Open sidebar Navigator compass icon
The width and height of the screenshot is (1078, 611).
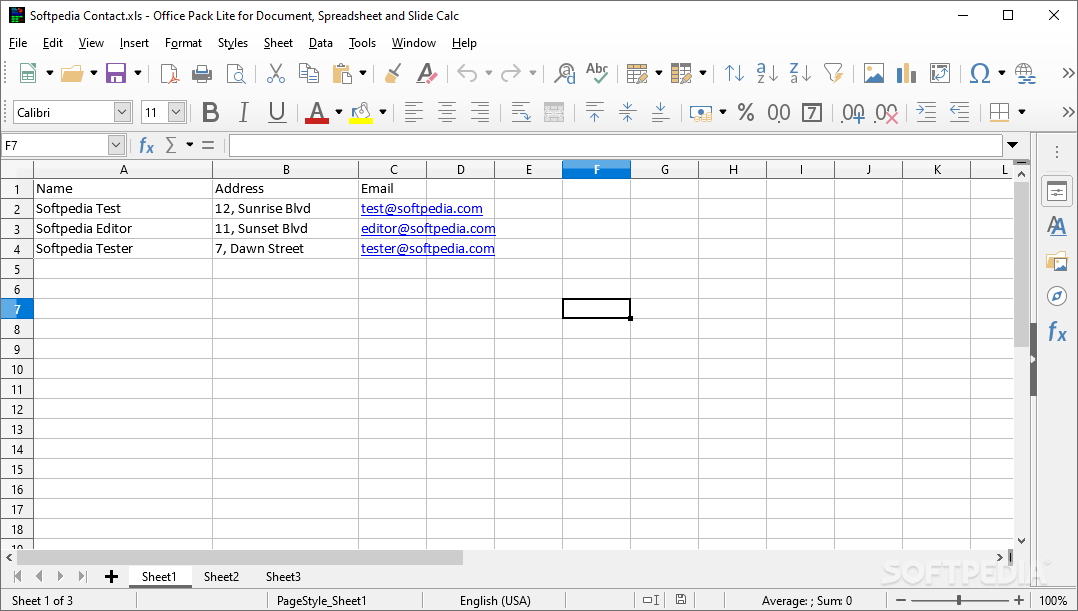(x=1057, y=296)
